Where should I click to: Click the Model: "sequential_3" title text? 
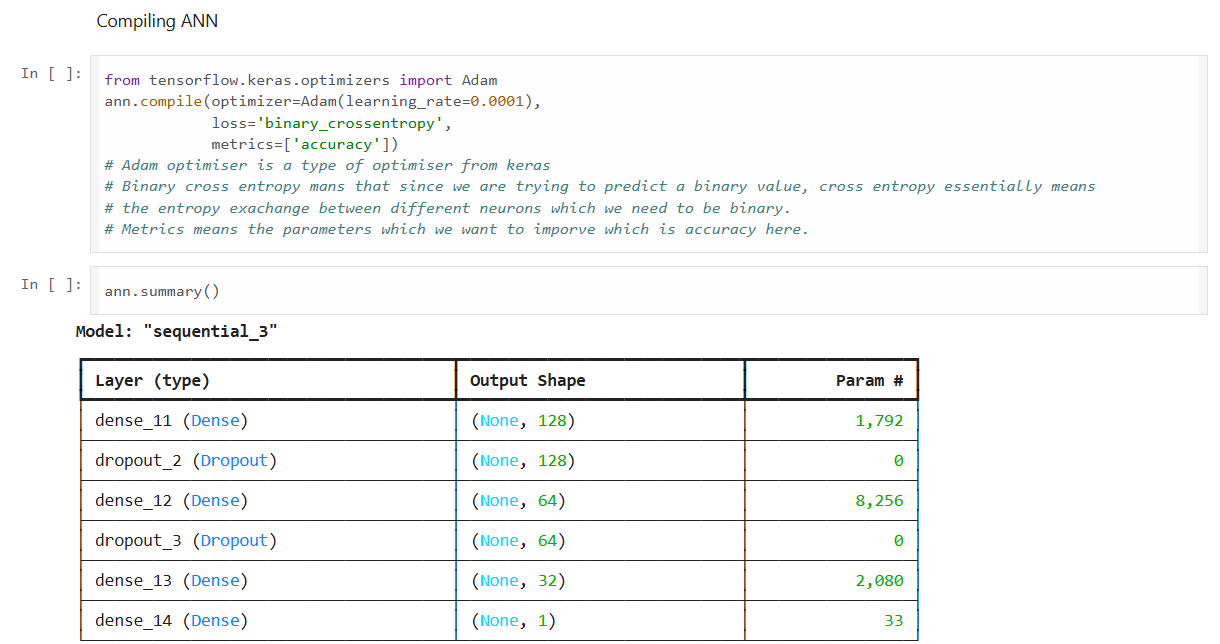[177, 331]
